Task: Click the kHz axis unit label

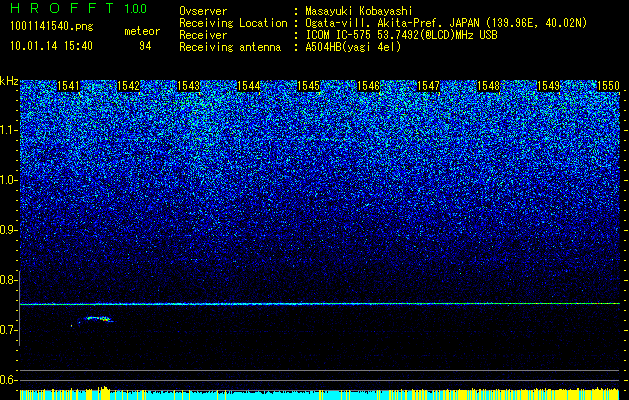Action: tap(9, 81)
